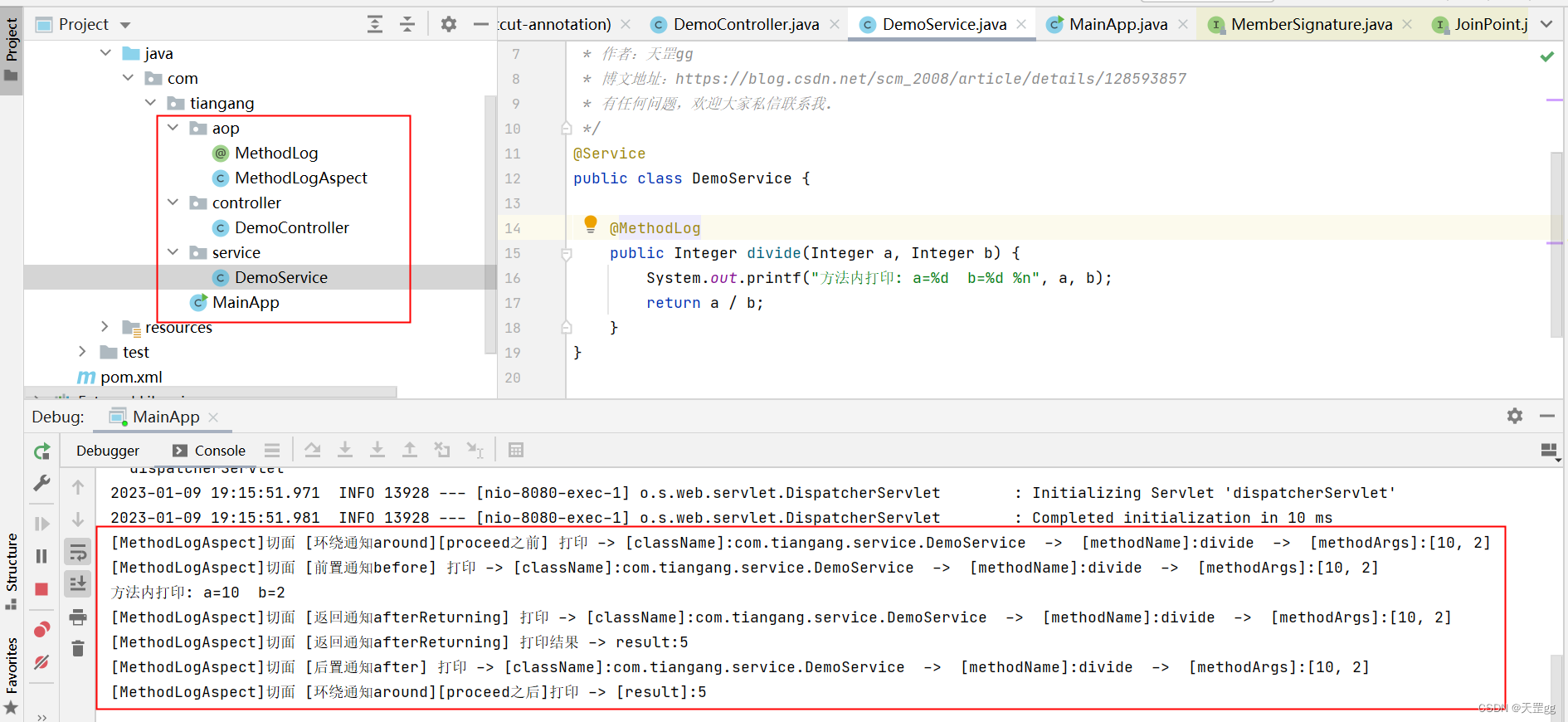Collapse the service package
The width and height of the screenshot is (1568, 722).
(x=173, y=252)
